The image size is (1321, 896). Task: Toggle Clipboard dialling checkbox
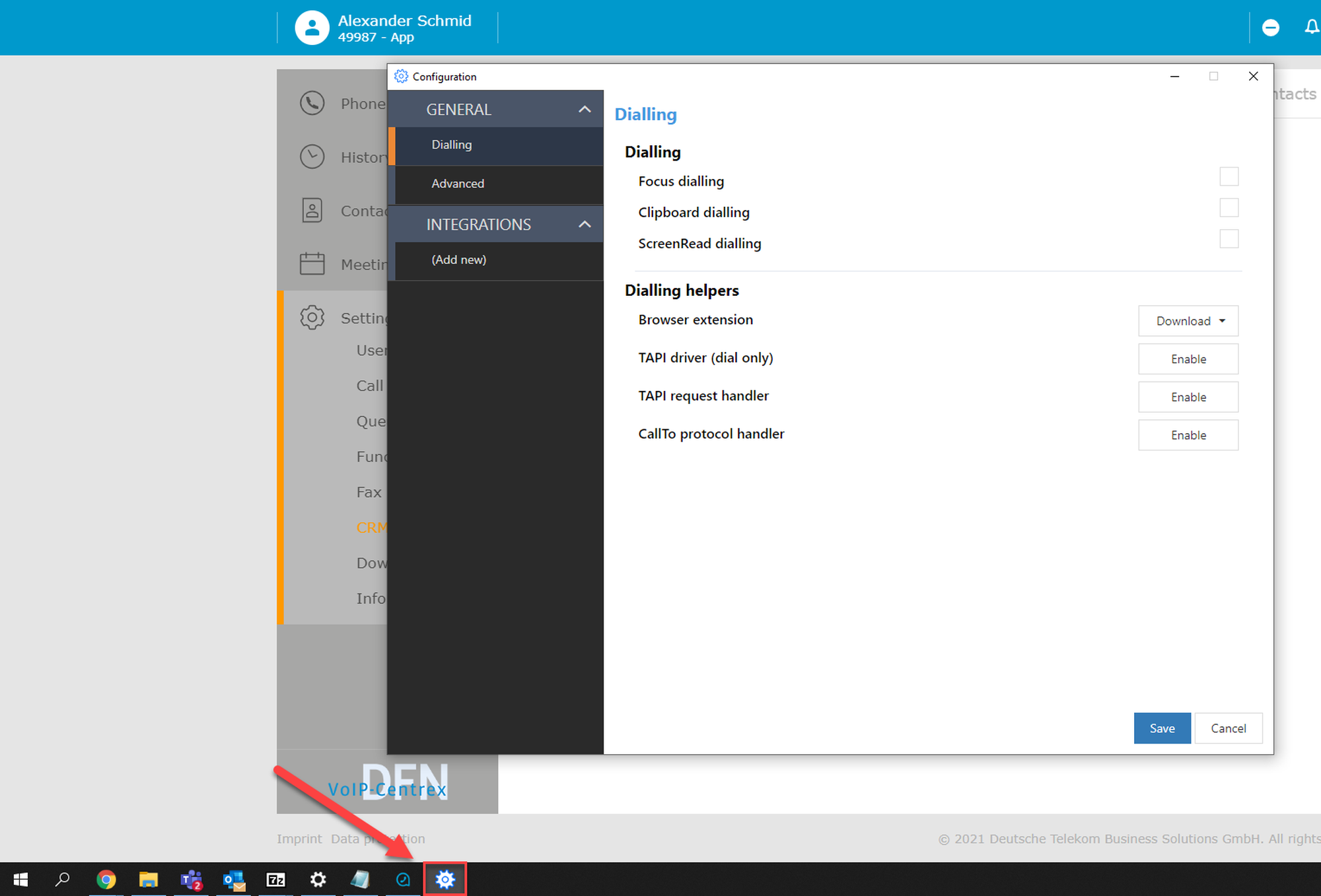pyautogui.click(x=1229, y=208)
